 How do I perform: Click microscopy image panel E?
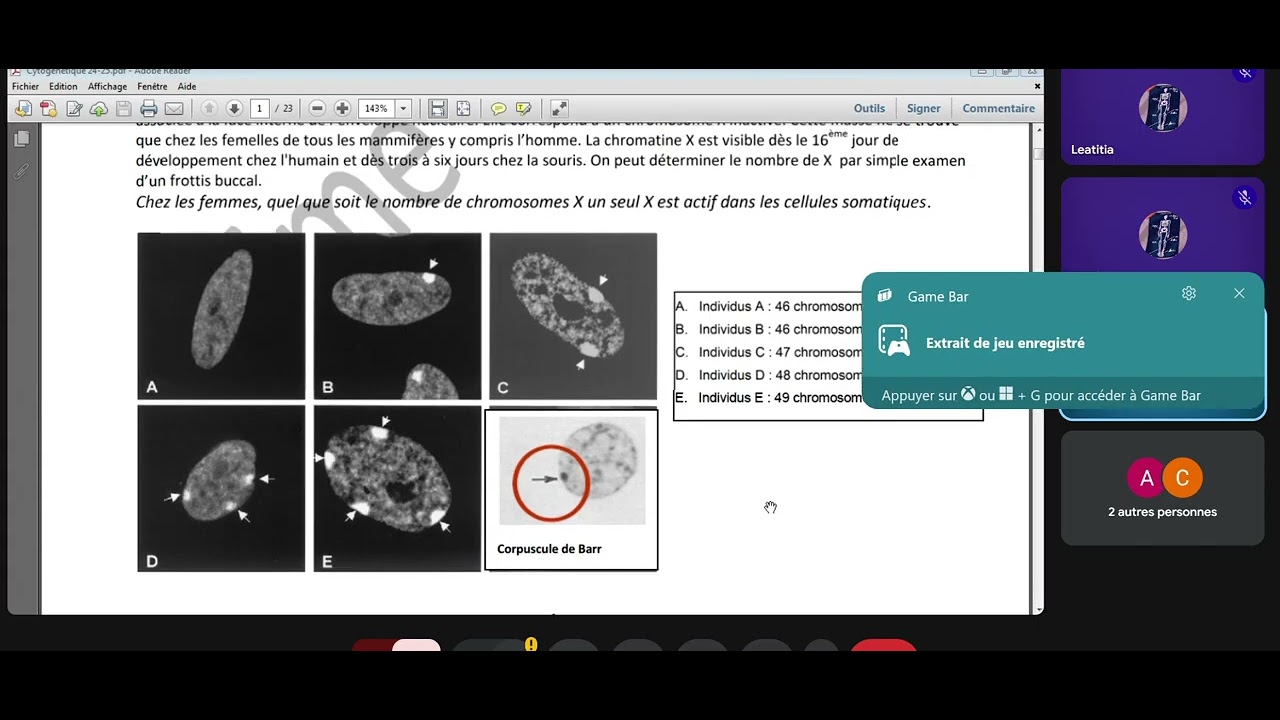(x=397, y=488)
